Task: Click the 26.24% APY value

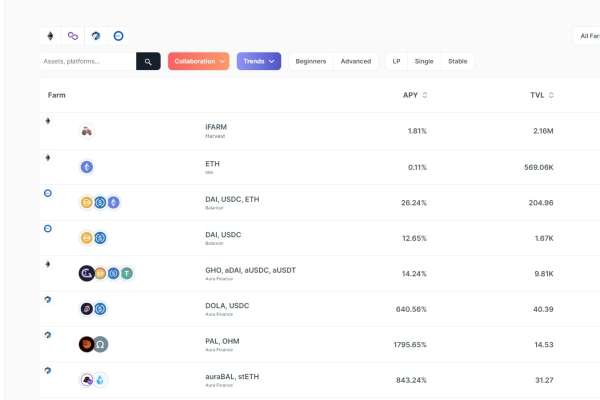Action: click(414, 202)
